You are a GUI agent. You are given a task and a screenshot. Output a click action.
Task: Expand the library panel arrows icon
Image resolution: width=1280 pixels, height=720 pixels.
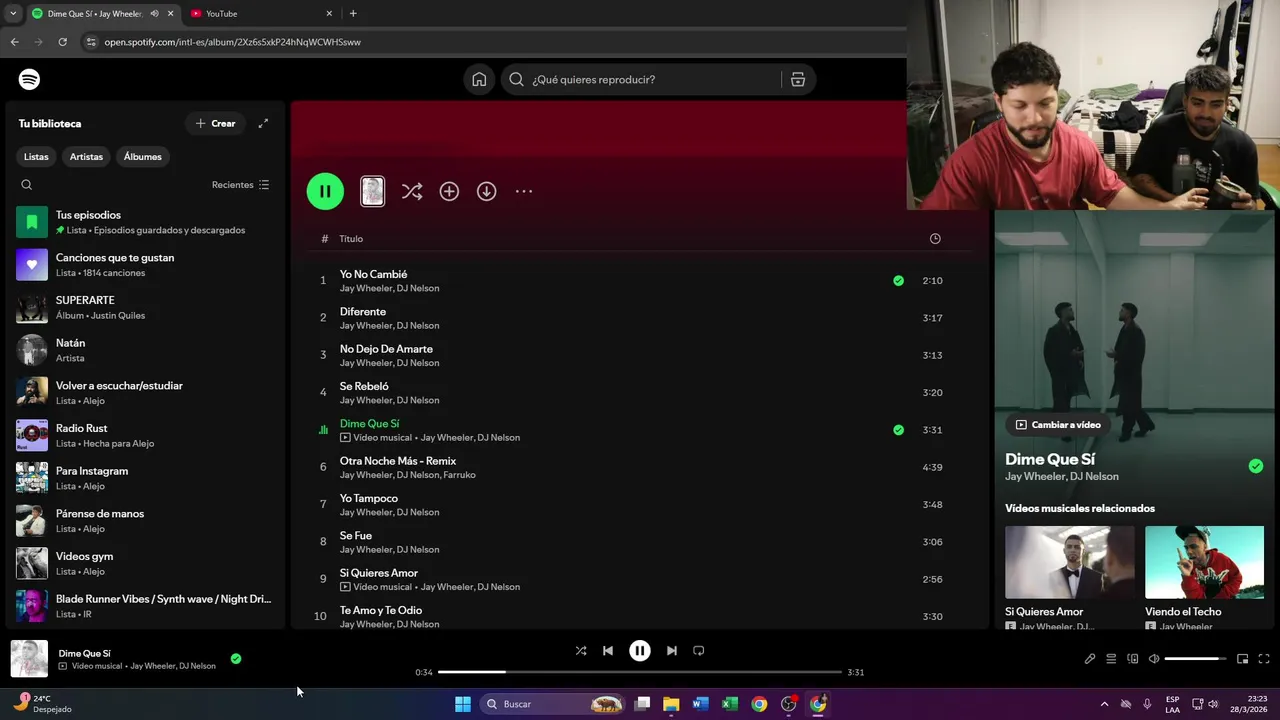[263, 123]
